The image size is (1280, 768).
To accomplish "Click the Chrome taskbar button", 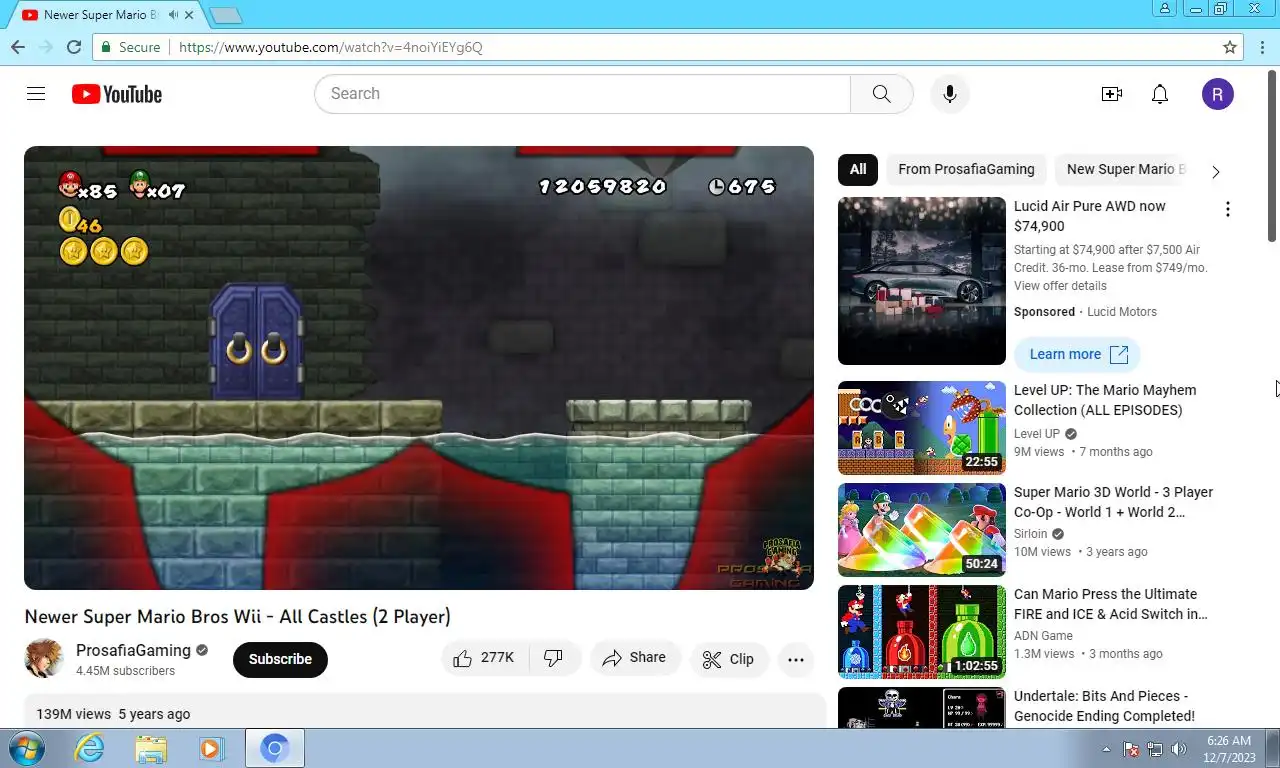I will pos(275,748).
